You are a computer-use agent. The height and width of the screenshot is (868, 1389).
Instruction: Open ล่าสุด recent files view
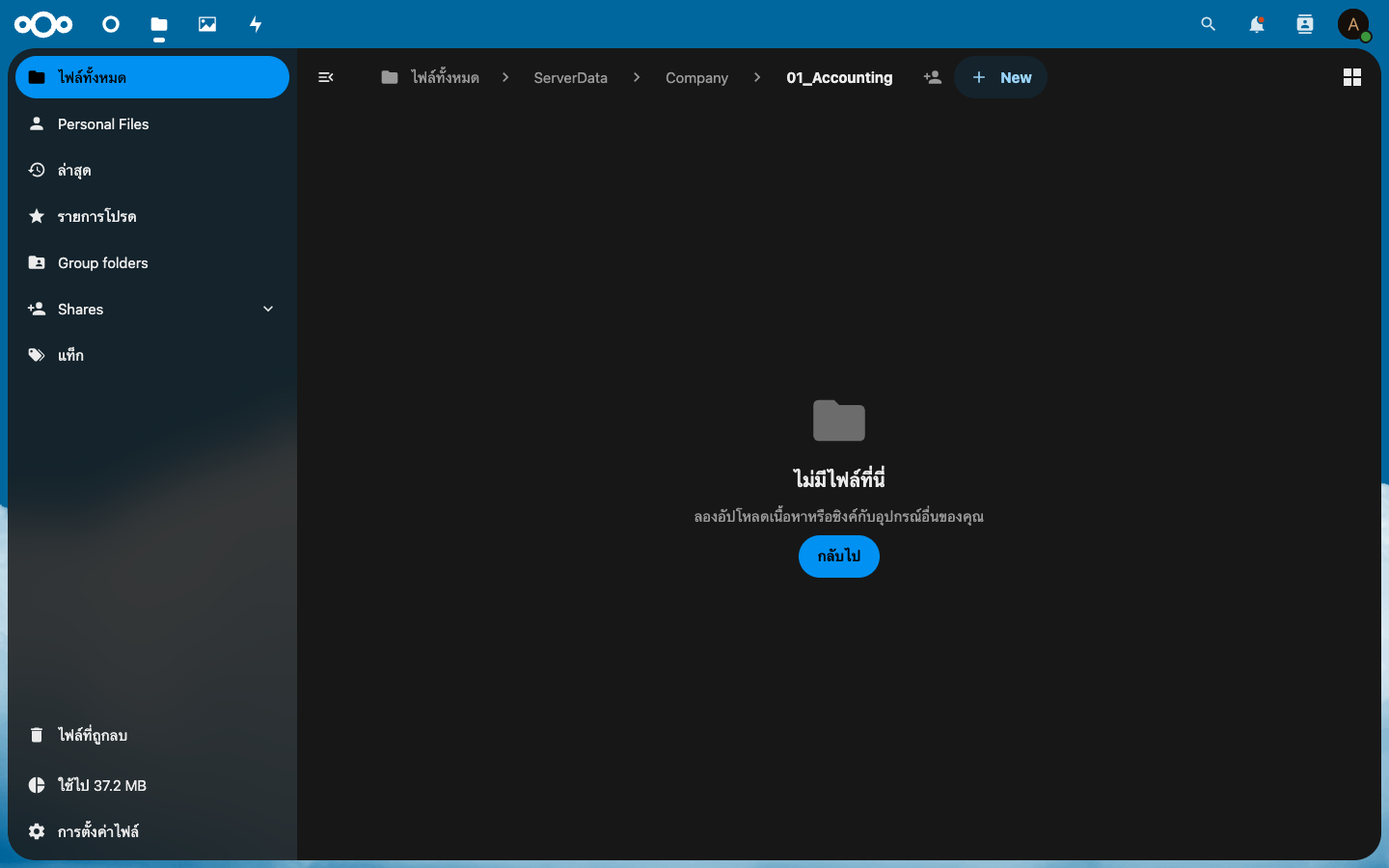pyautogui.click(x=152, y=170)
